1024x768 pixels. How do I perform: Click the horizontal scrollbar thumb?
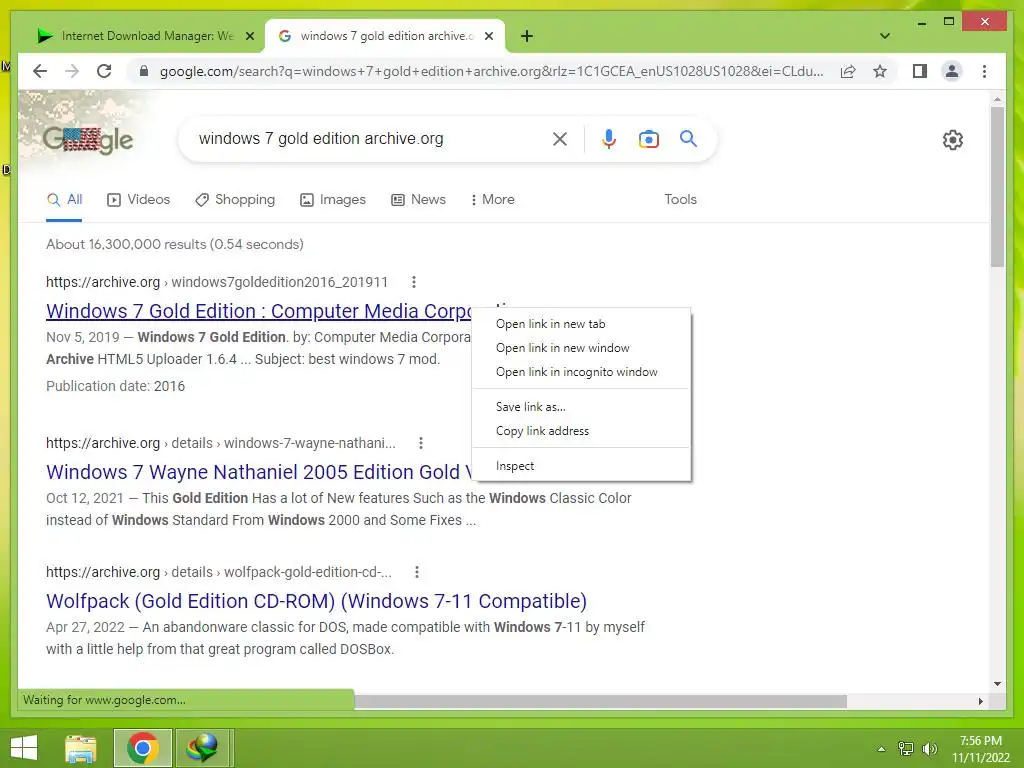click(x=600, y=701)
